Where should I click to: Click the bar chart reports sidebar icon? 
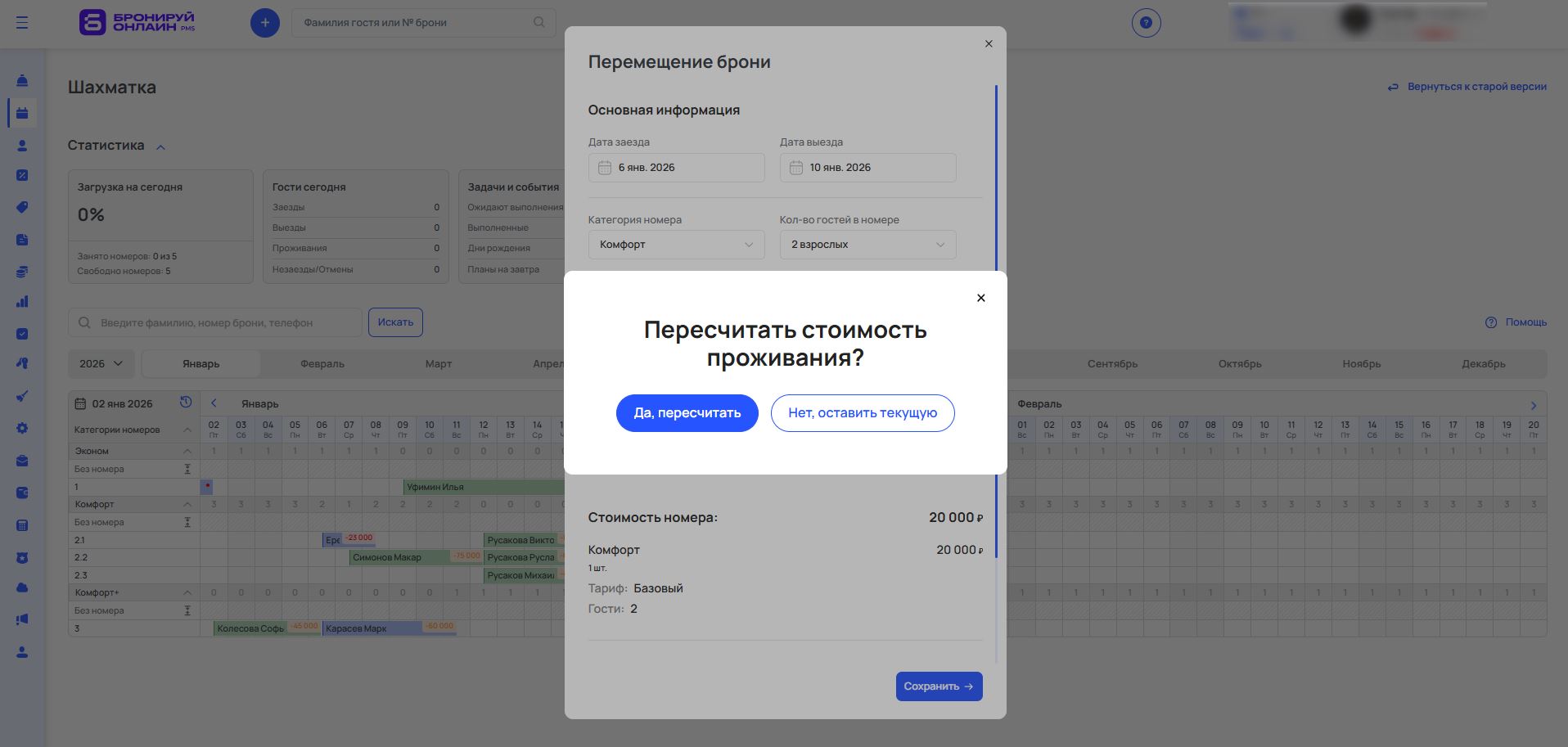pyautogui.click(x=22, y=302)
